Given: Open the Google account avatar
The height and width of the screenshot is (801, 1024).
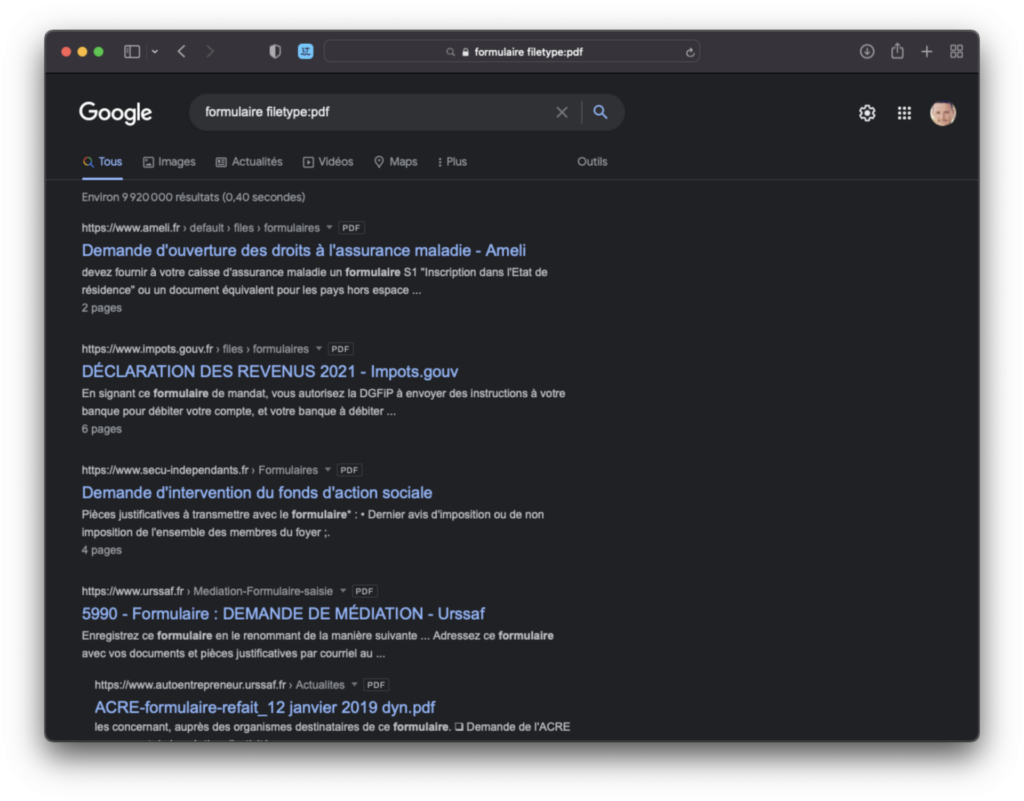Looking at the screenshot, I should (x=942, y=113).
